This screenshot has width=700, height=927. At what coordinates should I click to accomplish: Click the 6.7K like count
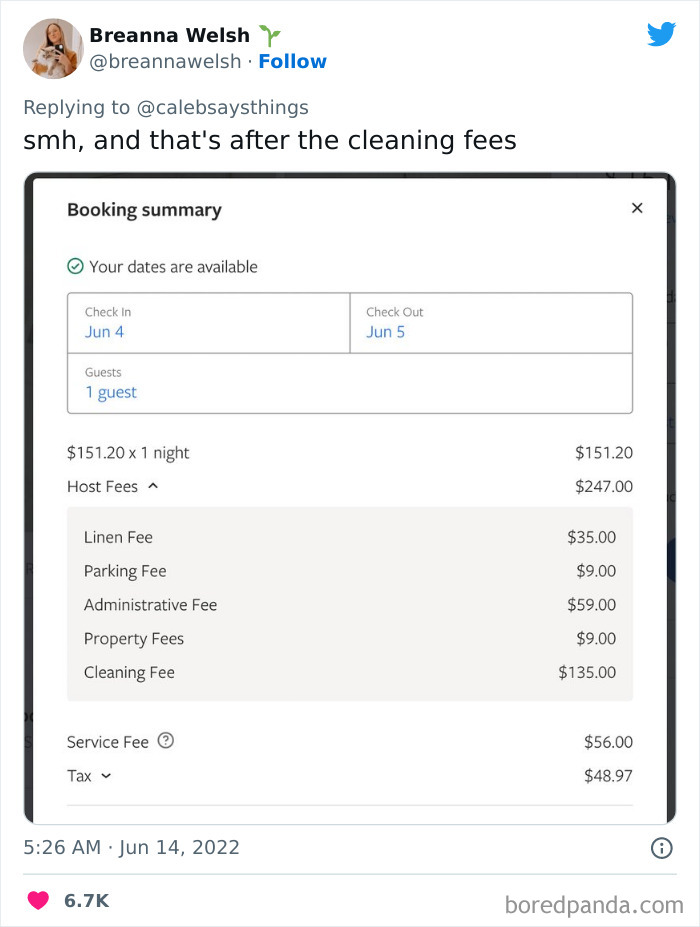point(85,899)
